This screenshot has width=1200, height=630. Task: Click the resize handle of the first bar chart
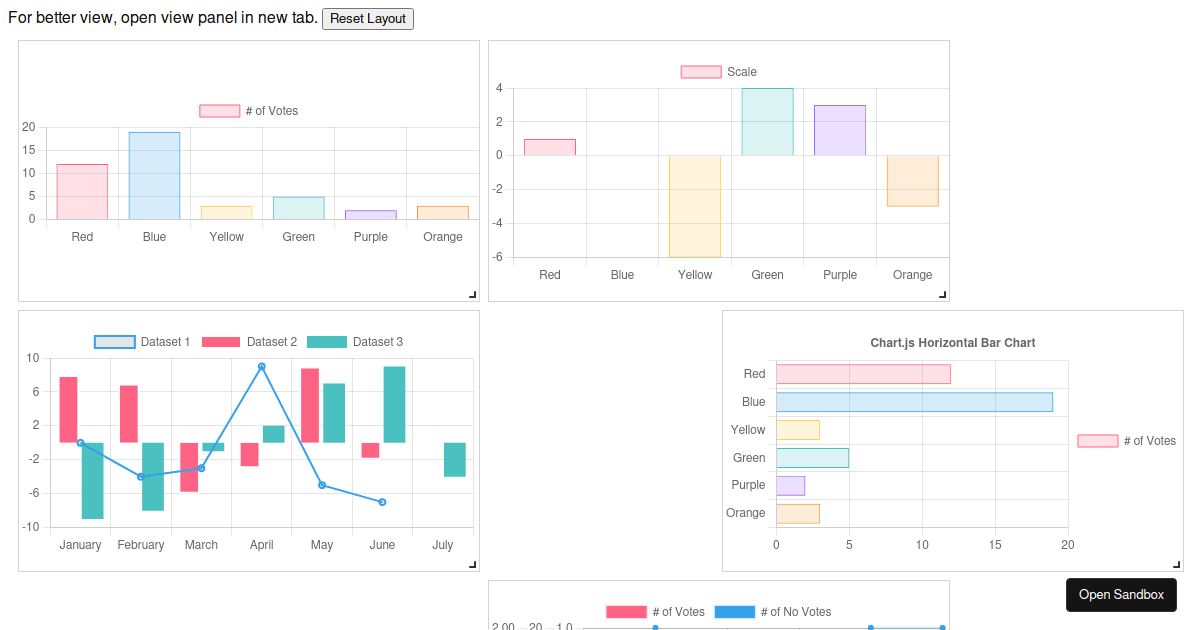point(473,294)
